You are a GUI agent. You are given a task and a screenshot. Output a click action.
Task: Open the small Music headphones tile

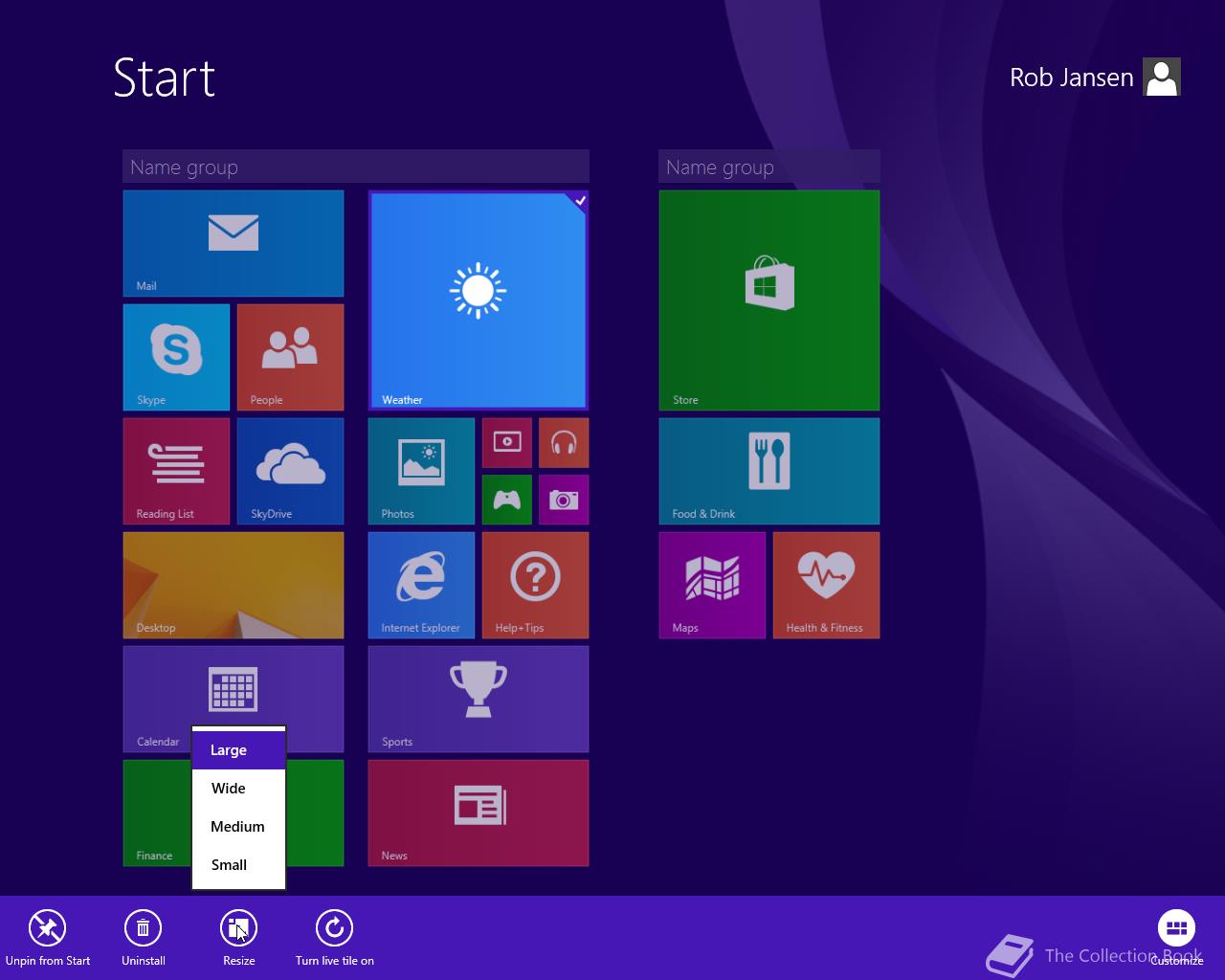[564, 442]
